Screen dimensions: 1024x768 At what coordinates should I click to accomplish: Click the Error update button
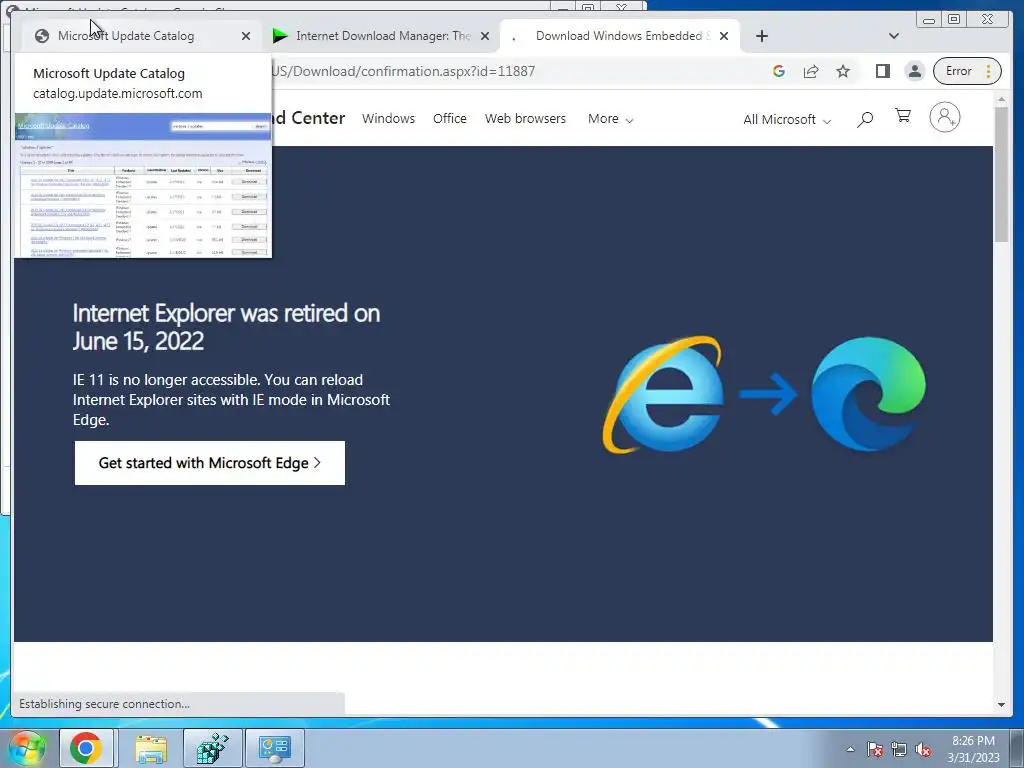click(967, 71)
